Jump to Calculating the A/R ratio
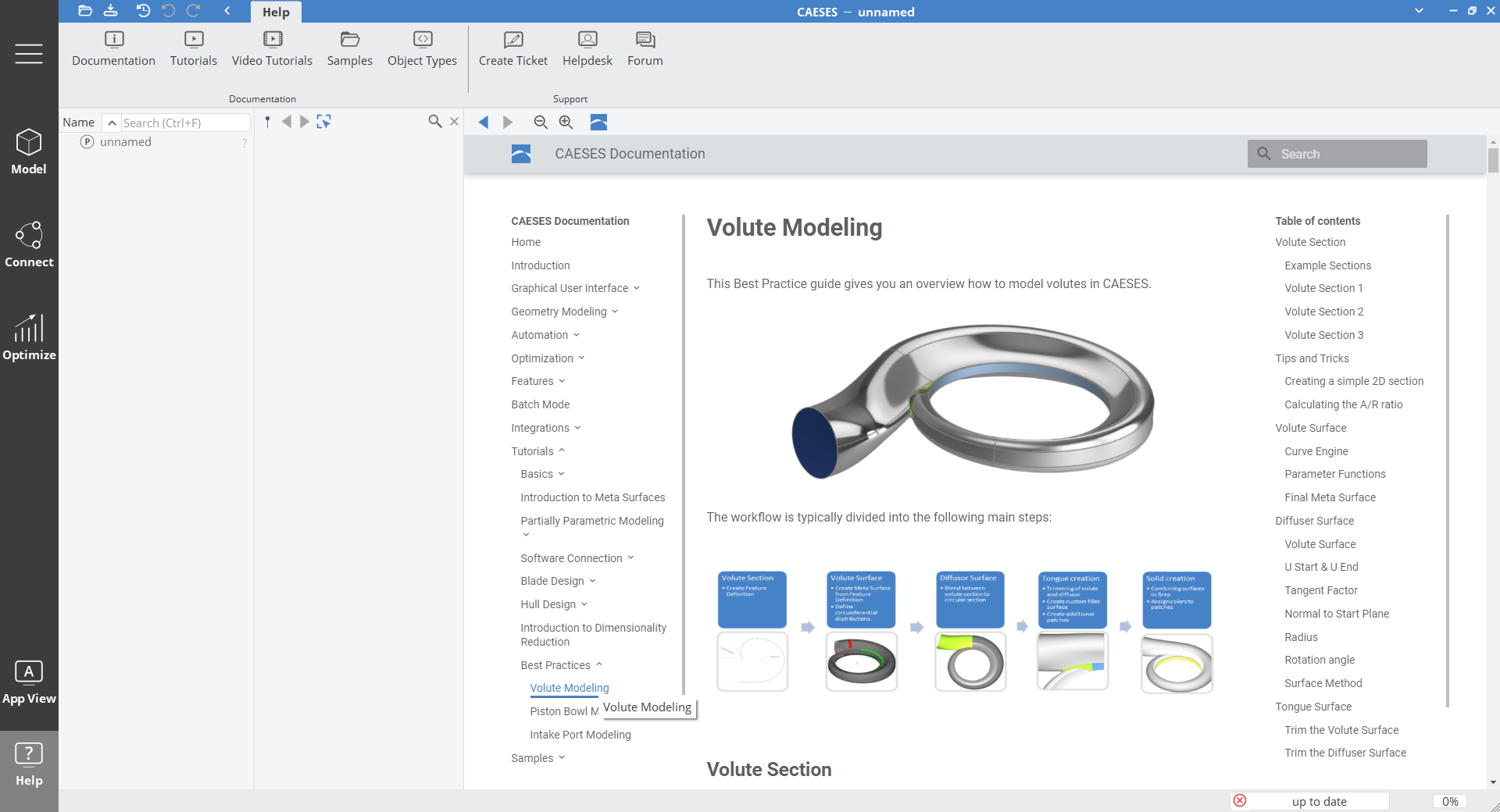 pyautogui.click(x=1344, y=404)
